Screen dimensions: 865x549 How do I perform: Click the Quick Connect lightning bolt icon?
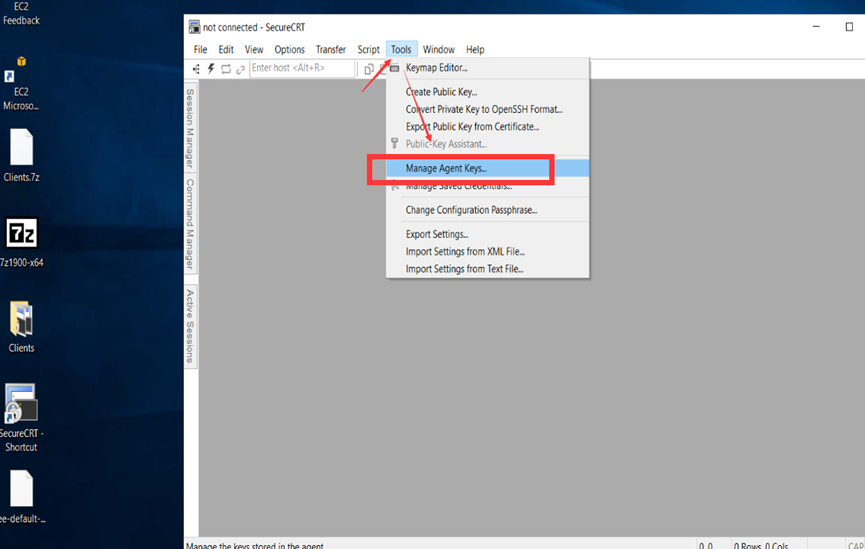(211, 69)
